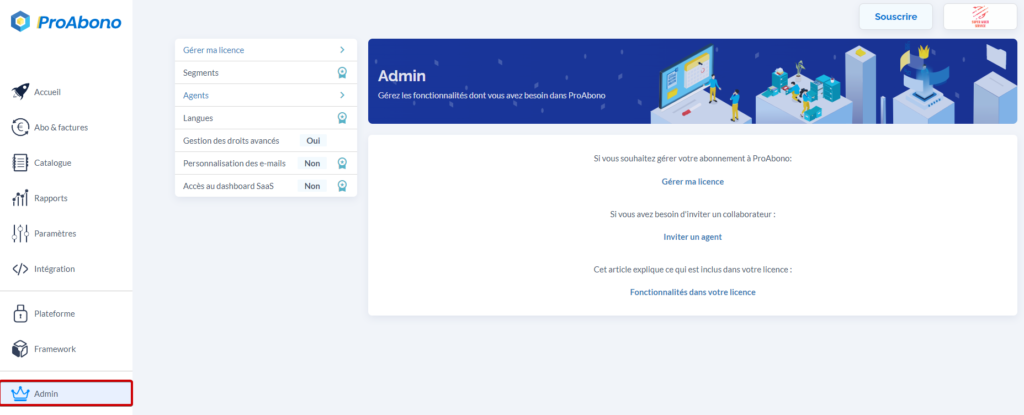The height and width of the screenshot is (415, 1024).
Task: Click the Segments row label
Action: (201, 73)
